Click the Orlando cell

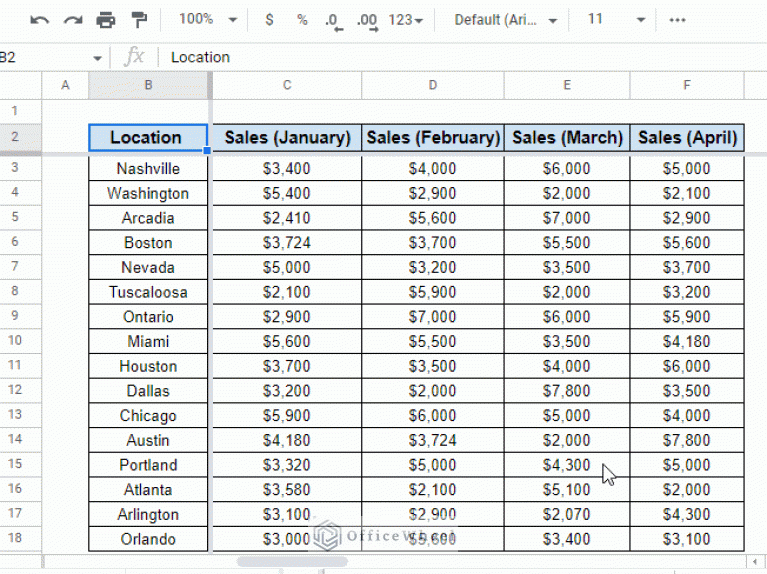pyautogui.click(x=148, y=539)
